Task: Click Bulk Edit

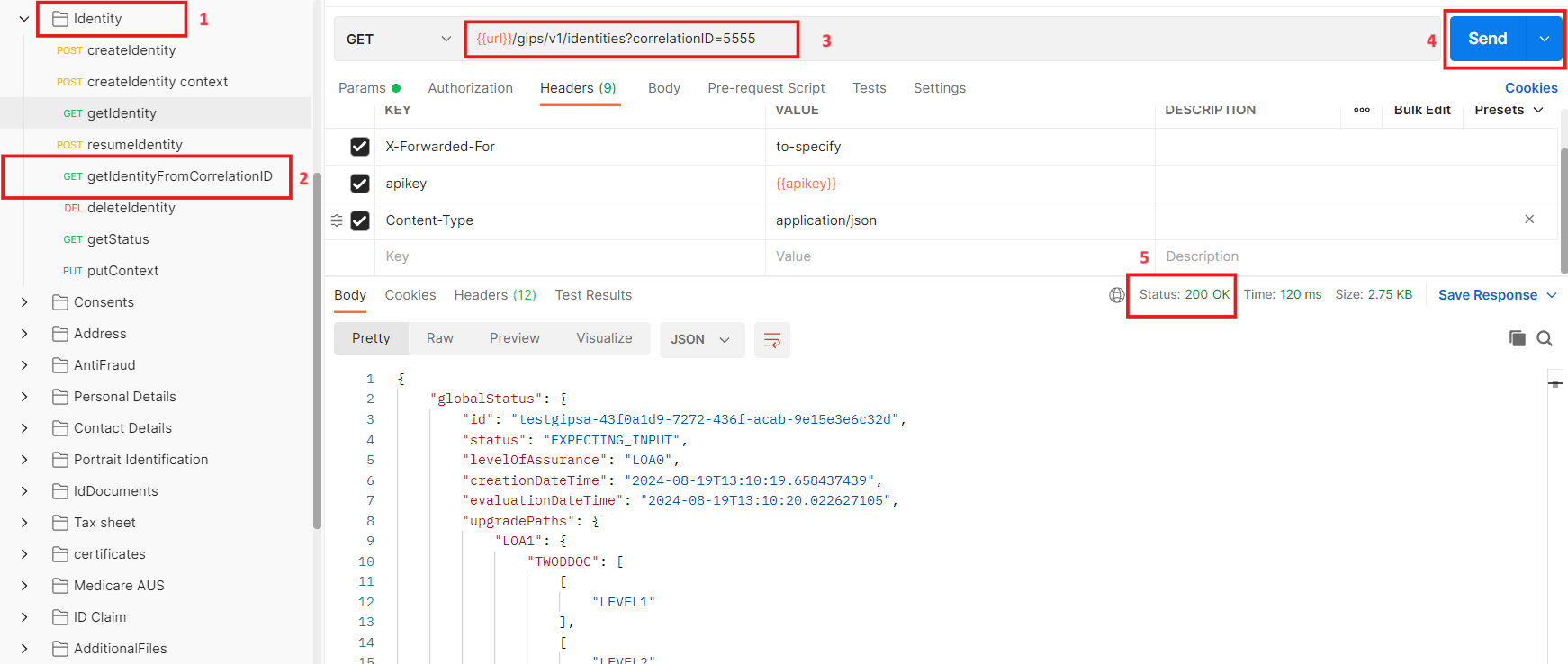Action: [x=1422, y=110]
